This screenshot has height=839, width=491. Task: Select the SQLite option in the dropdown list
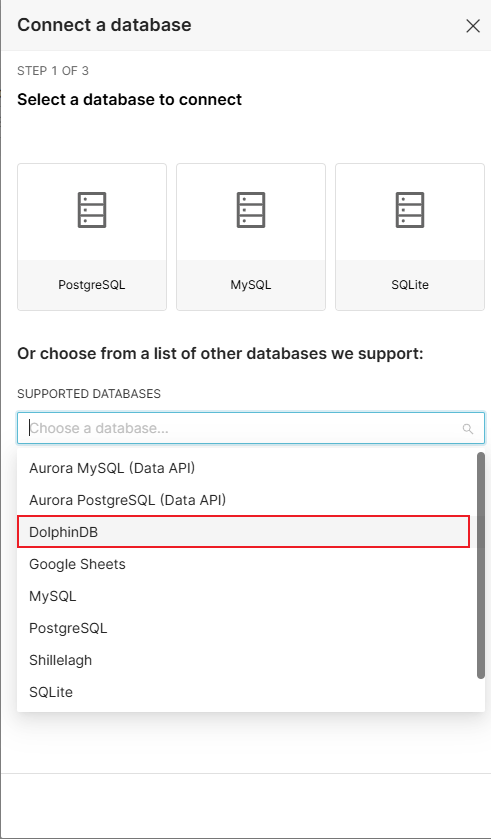(243, 692)
